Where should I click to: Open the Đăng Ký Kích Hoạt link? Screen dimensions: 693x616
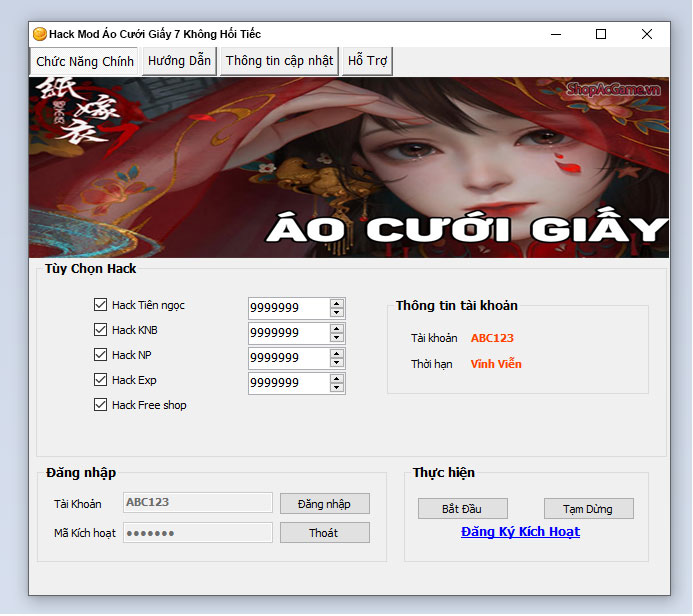(x=520, y=532)
